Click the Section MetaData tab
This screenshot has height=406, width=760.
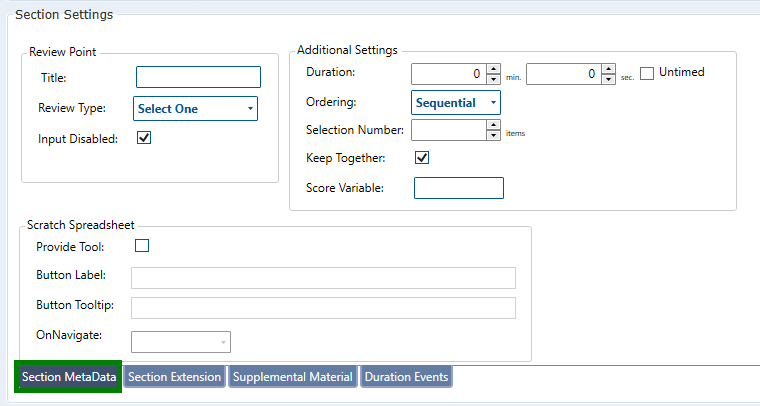point(69,377)
